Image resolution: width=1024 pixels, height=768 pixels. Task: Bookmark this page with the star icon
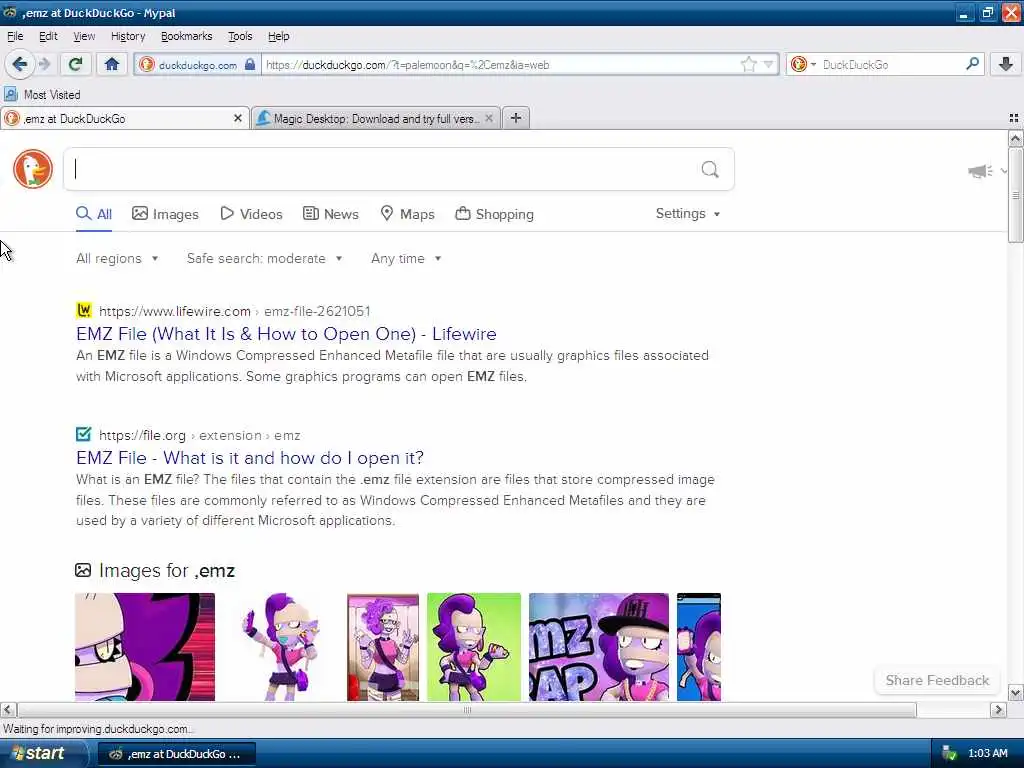[748, 64]
